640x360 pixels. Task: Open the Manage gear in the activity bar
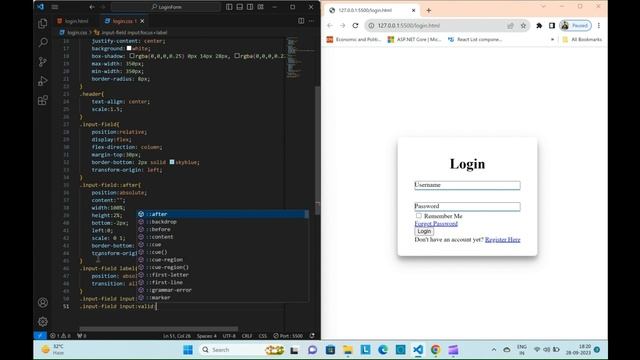pyautogui.click(x=43, y=322)
